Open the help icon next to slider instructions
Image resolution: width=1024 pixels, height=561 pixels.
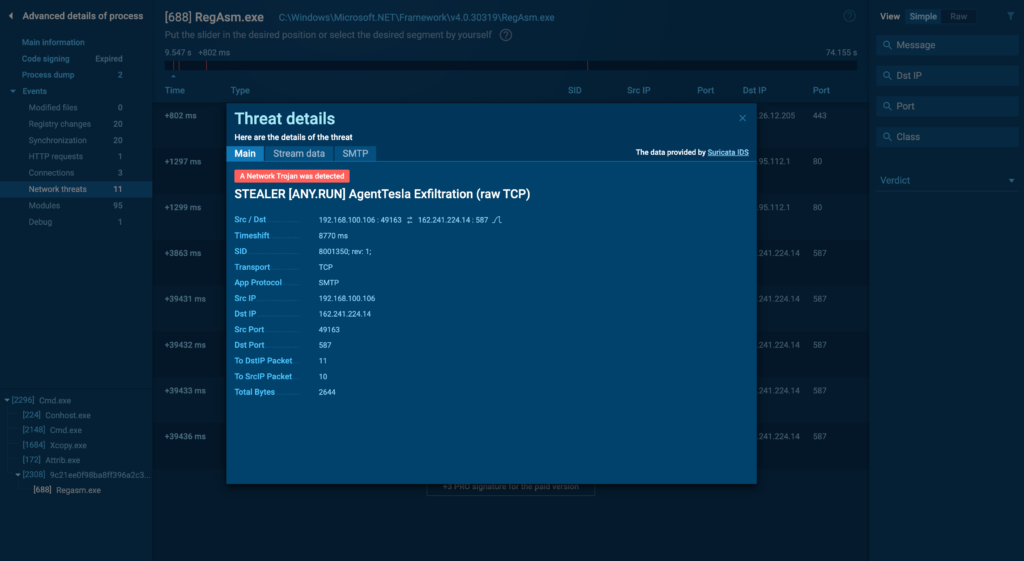pyautogui.click(x=505, y=35)
